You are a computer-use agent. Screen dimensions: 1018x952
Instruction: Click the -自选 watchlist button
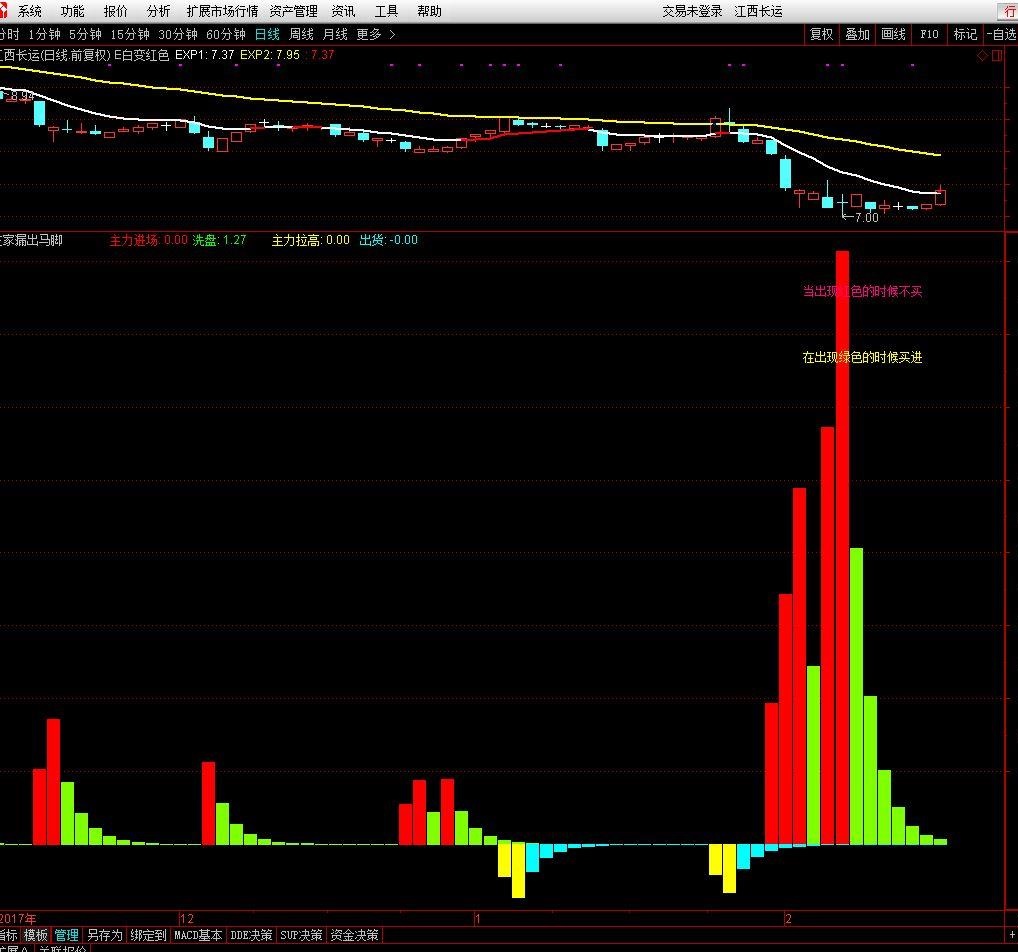(x=1000, y=34)
